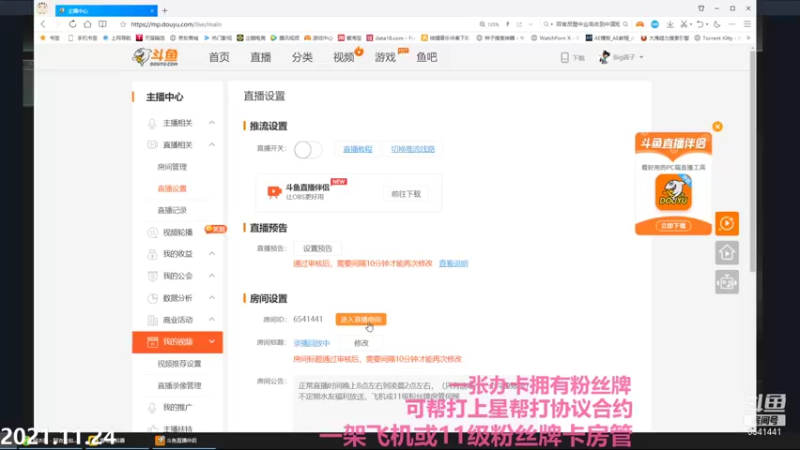
Task: Open 直播 in the top navigation
Action: tap(261, 57)
